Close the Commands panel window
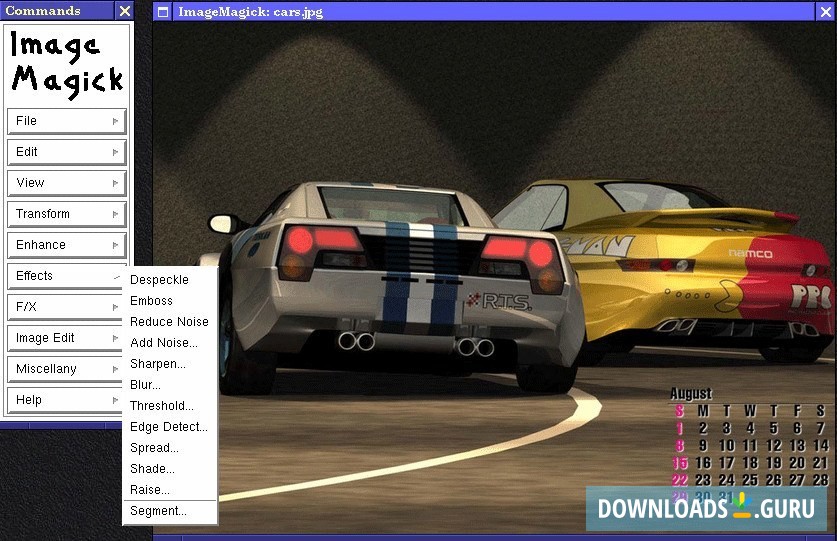Screen dimensions: 837x541 (124, 11)
